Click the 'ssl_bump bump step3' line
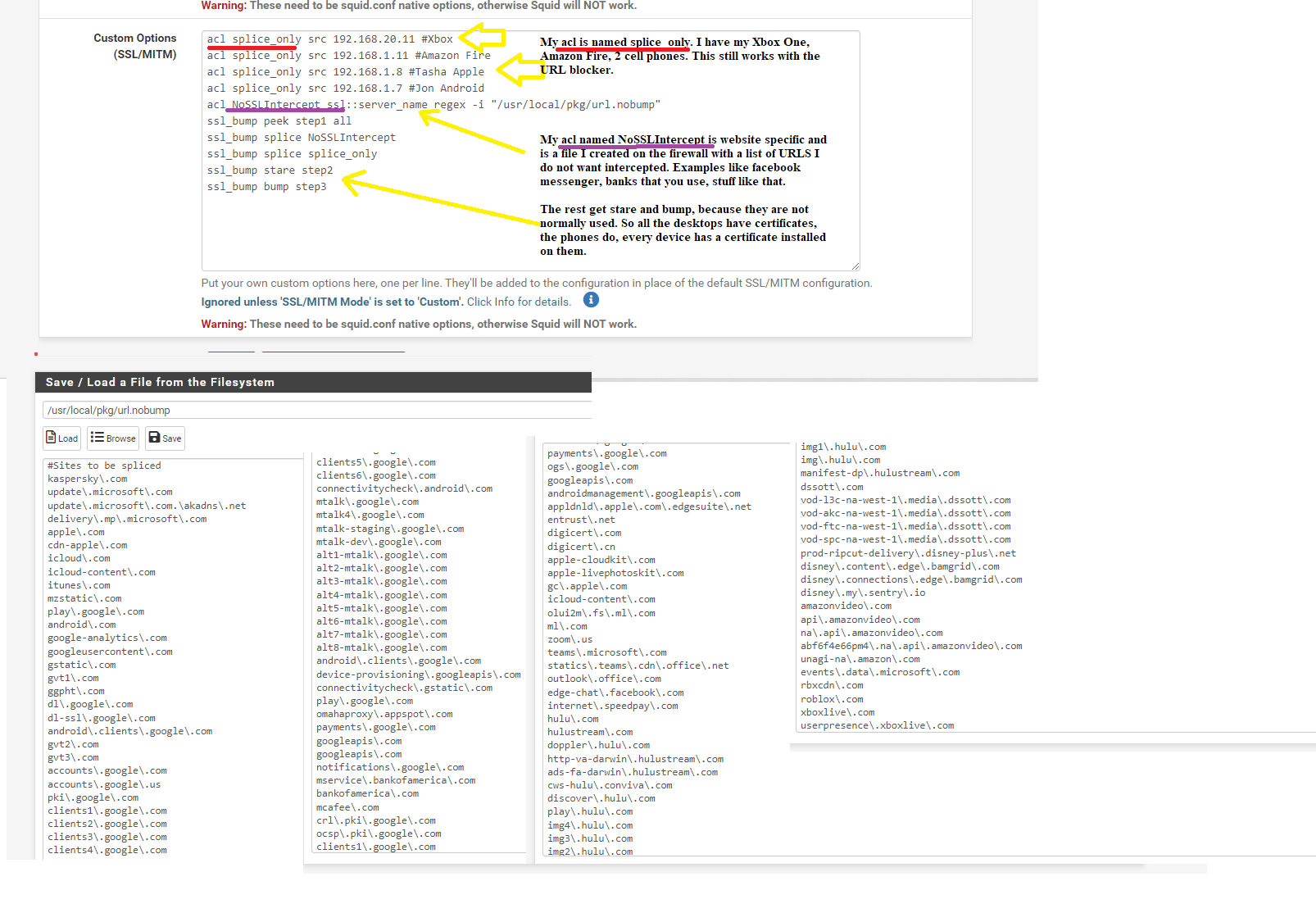 tap(267, 187)
